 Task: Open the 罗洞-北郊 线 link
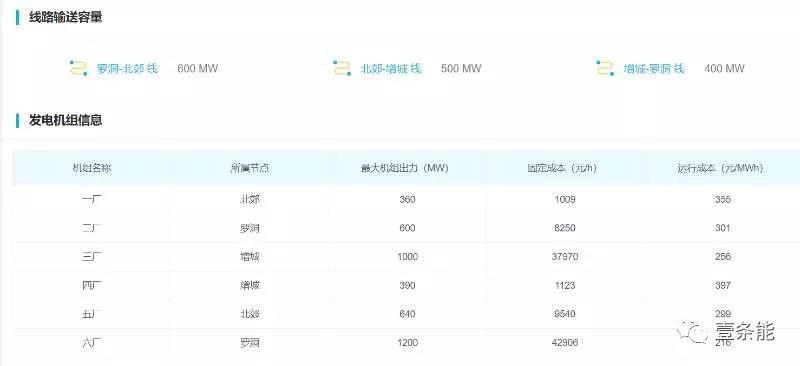127,68
